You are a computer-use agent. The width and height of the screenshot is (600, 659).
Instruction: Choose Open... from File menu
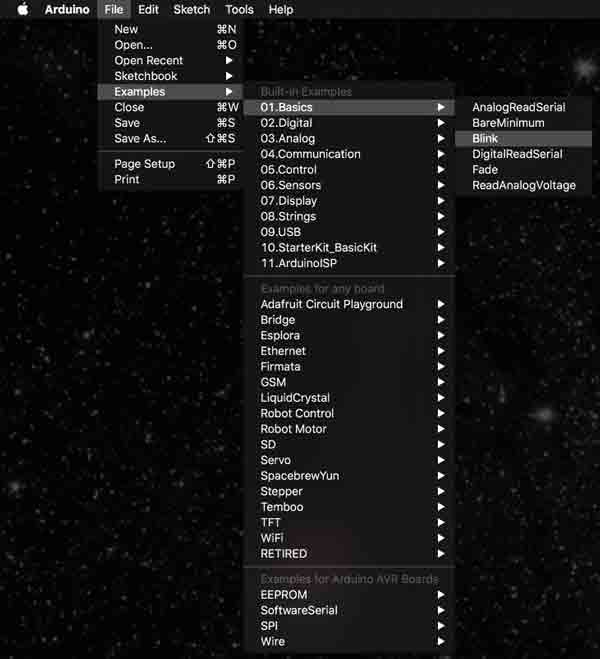[170, 45]
